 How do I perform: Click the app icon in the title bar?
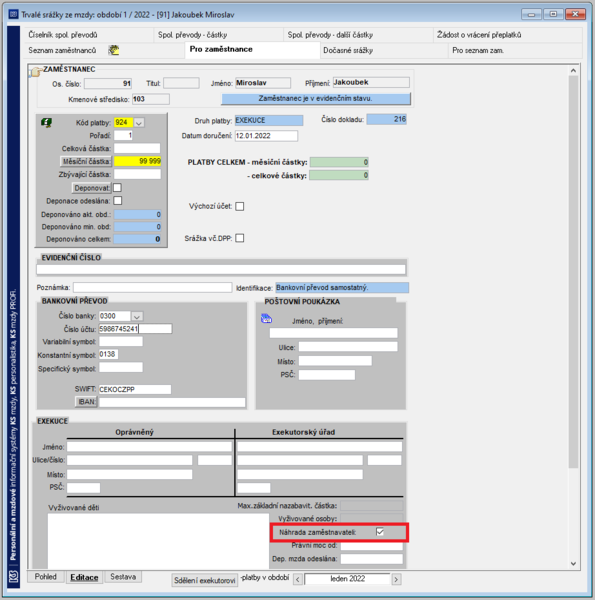(13, 15)
